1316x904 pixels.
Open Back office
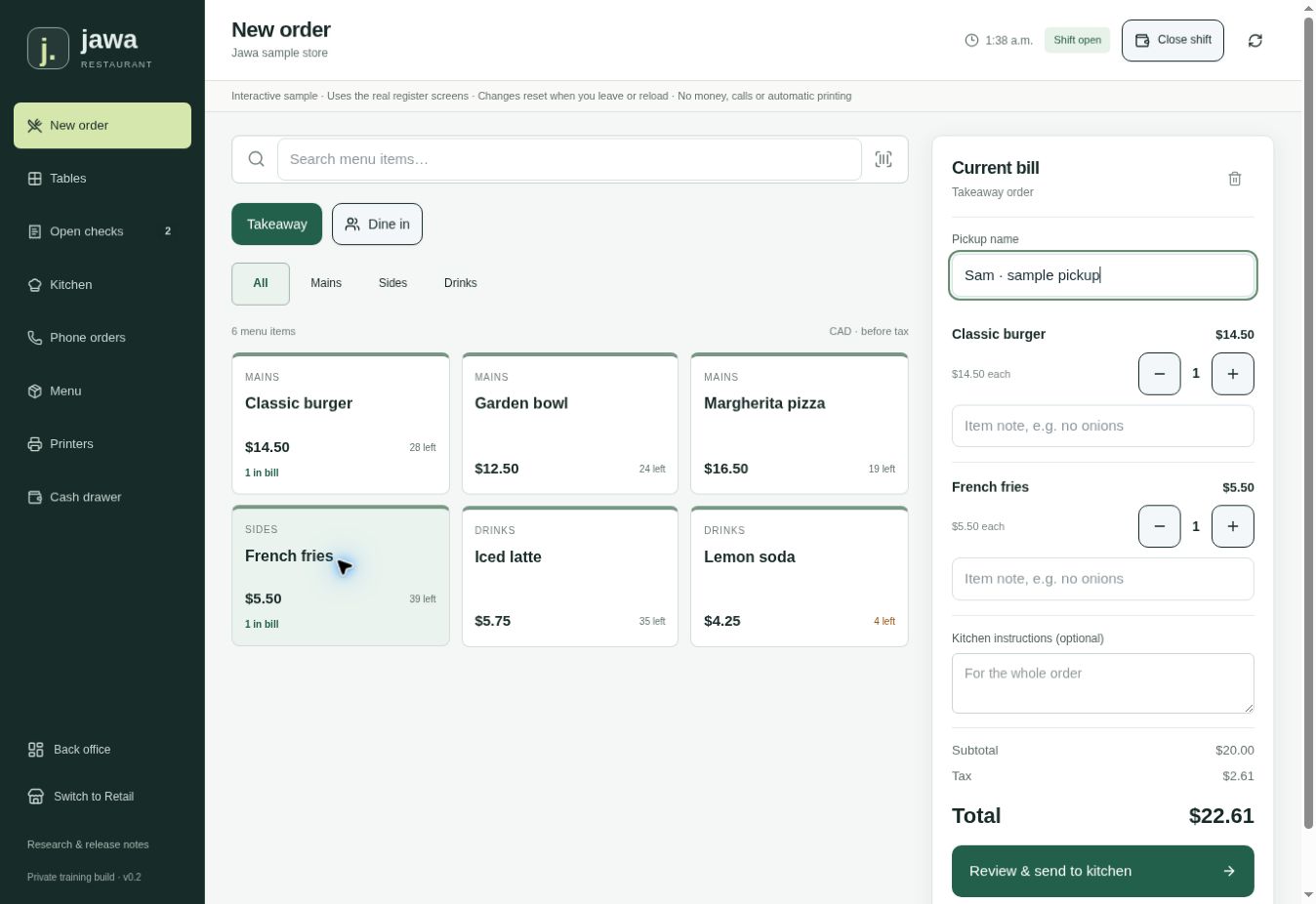(103, 750)
